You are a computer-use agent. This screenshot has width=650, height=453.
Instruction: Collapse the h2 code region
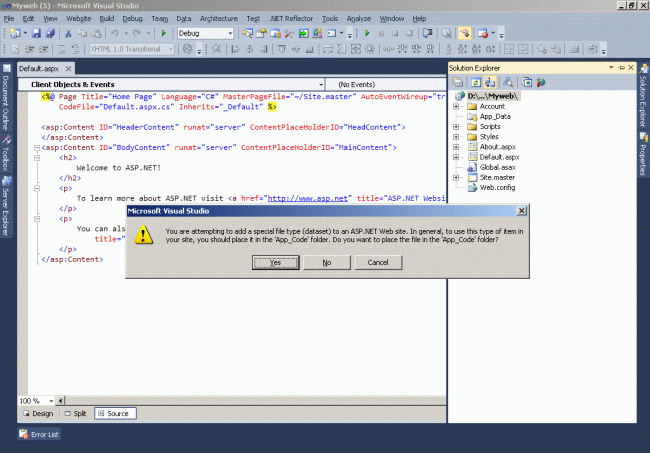pyautogui.click(x=37, y=158)
